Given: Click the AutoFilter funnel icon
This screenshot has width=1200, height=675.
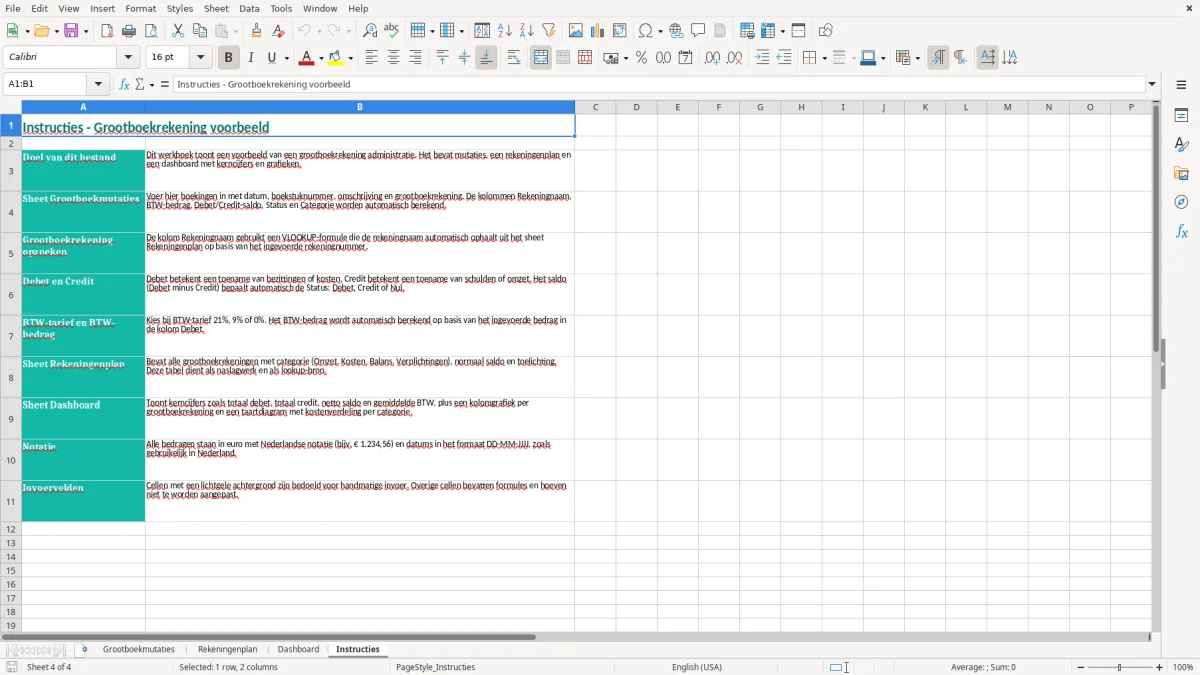Looking at the screenshot, I should point(549,31).
